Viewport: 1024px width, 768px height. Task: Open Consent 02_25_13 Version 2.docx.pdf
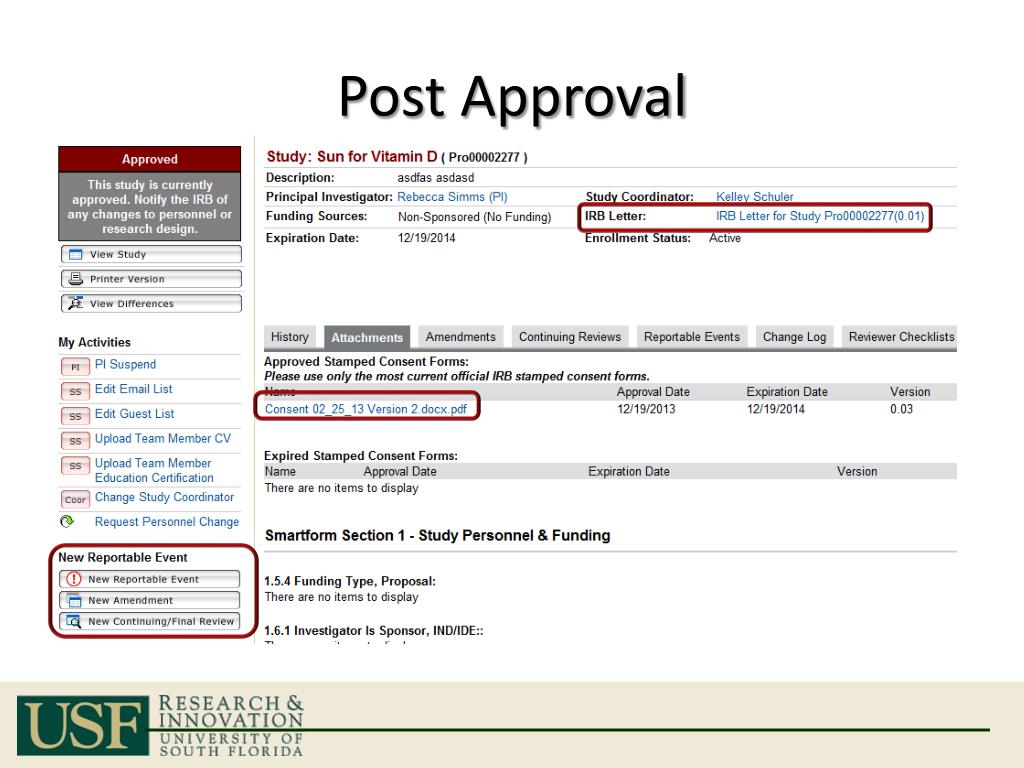coord(366,409)
